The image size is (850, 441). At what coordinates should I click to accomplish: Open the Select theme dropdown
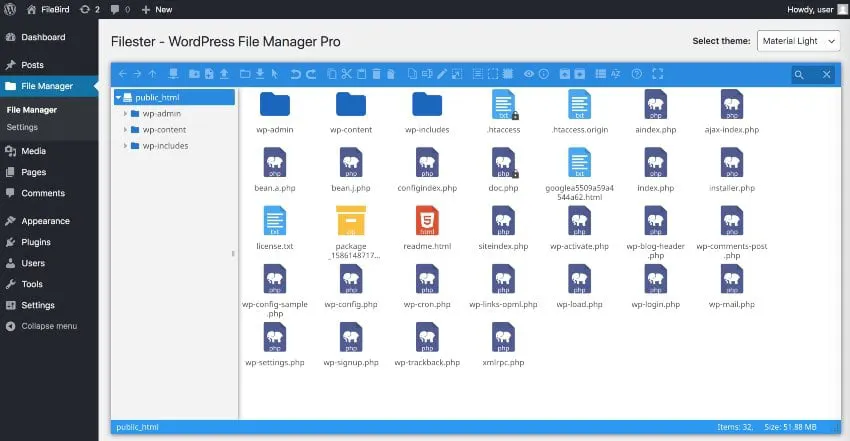pos(799,41)
